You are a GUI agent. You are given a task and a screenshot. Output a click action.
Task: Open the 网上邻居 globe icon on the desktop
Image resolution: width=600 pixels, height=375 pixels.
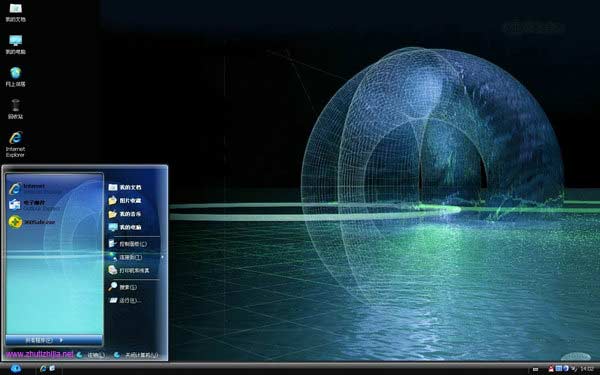(15, 77)
